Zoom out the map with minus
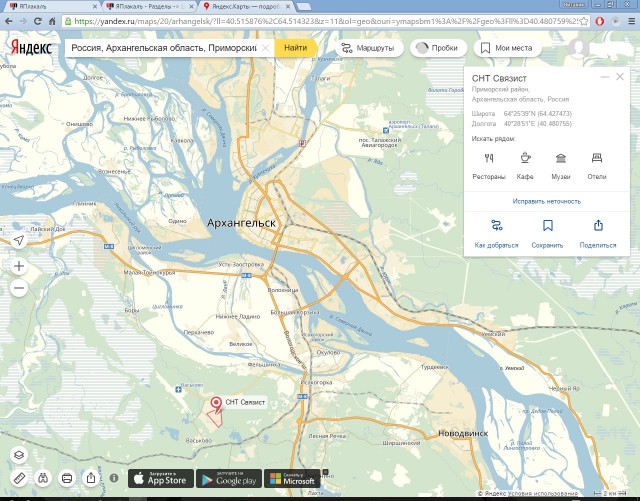This screenshot has width=640, height=501. pyautogui.click(x=19, y=288)
